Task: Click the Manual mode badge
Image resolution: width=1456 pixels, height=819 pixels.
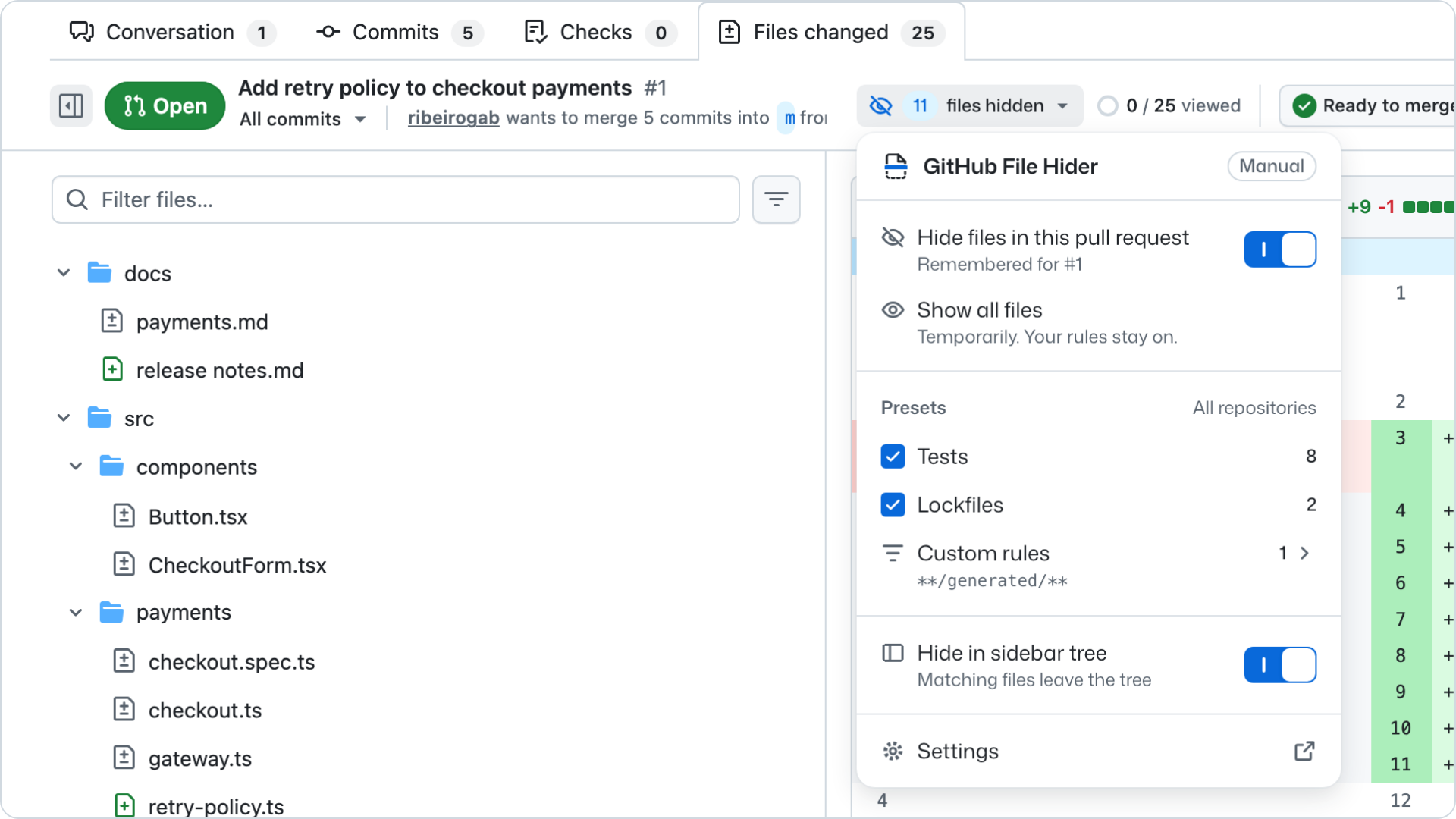Action: coord(1272,166)
